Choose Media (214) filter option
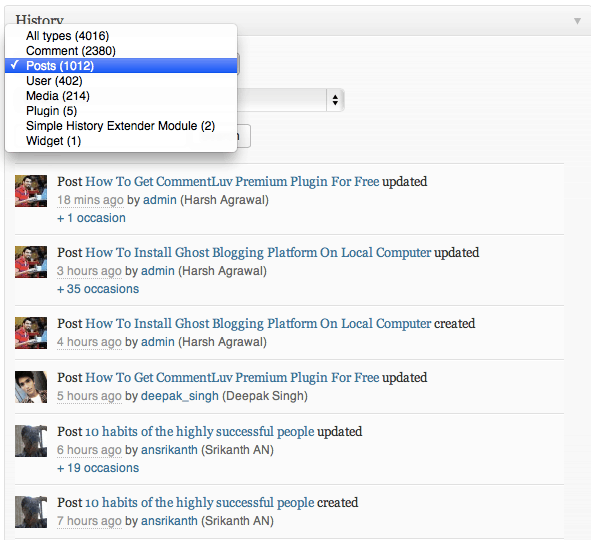591x540 pixels. [121, 96]
